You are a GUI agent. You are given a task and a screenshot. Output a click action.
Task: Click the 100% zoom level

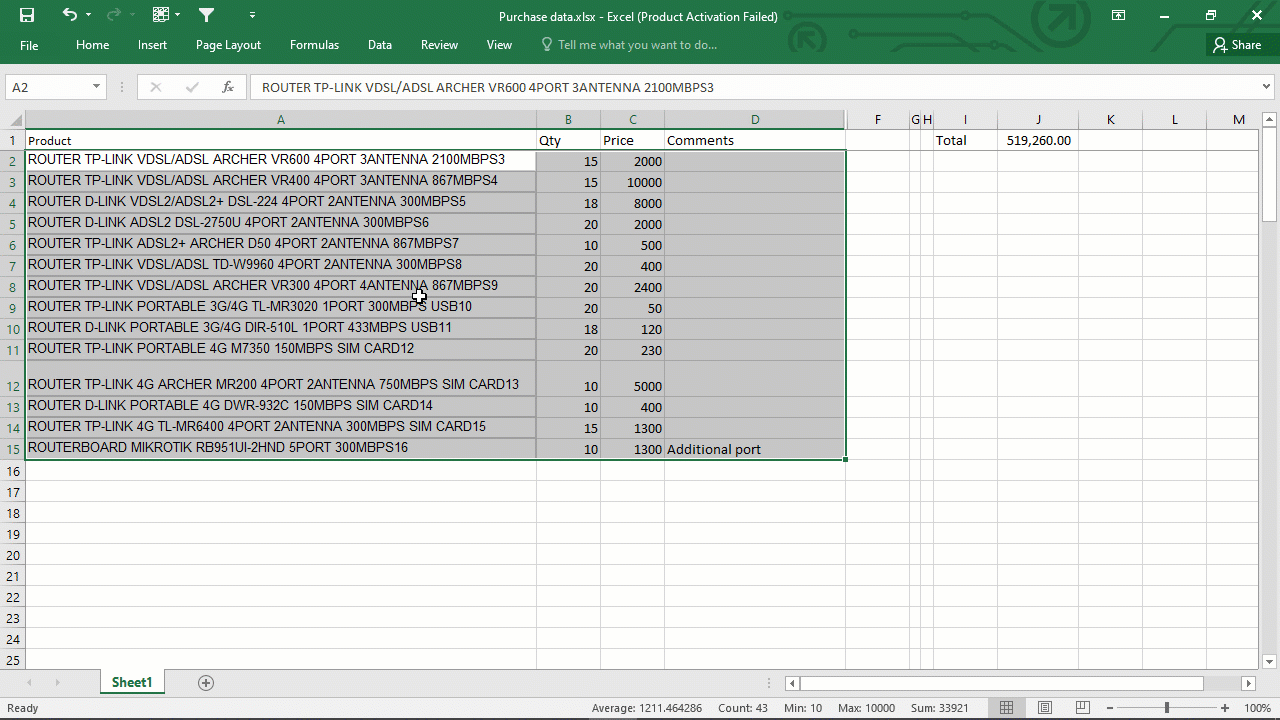click(1257, 708)
